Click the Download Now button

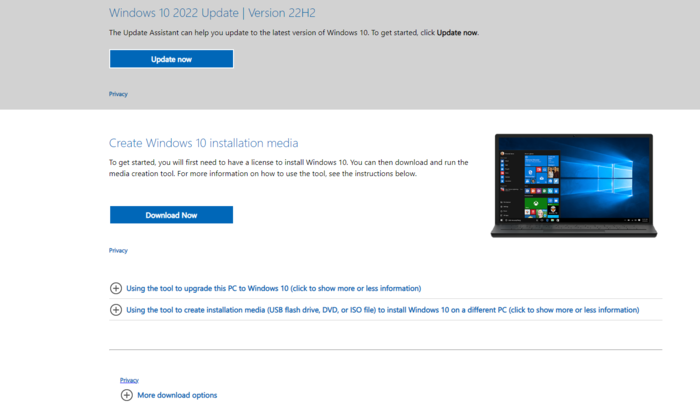coord(171,215)
